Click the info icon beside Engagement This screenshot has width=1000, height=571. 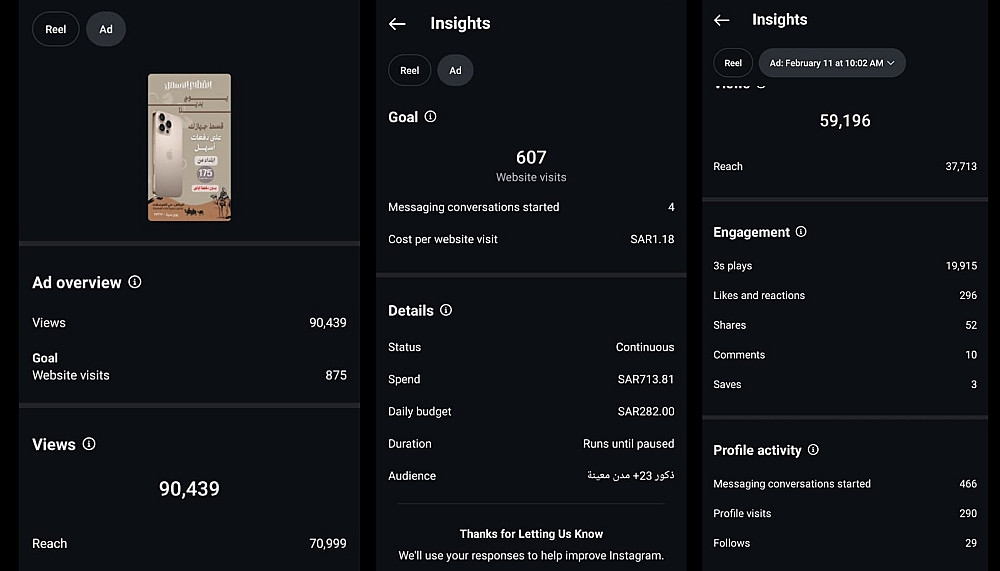(x=801, y=232)
